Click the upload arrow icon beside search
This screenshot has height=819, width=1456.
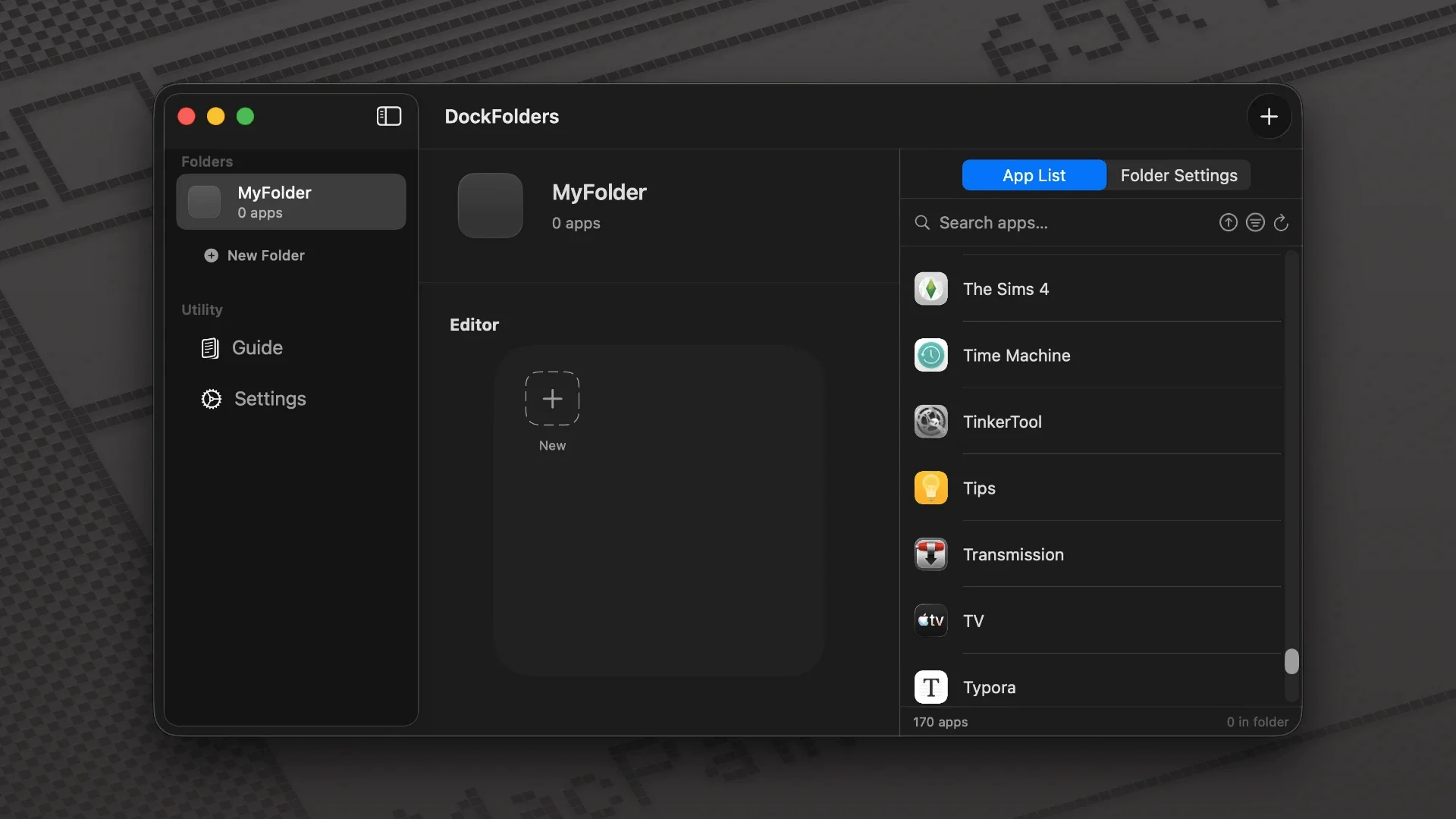(x=1228, y=222)
